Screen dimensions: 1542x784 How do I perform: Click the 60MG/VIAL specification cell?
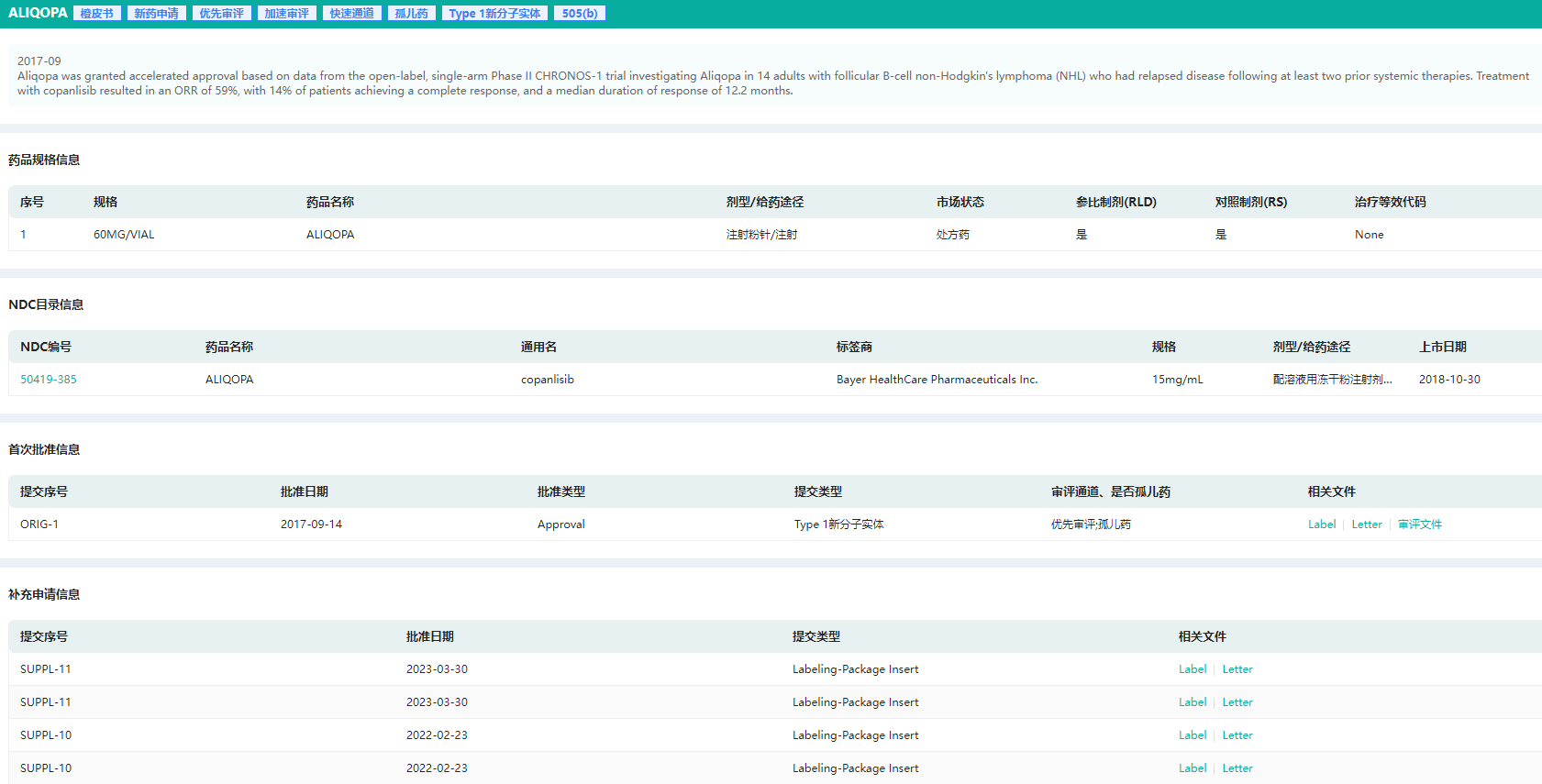124,235
